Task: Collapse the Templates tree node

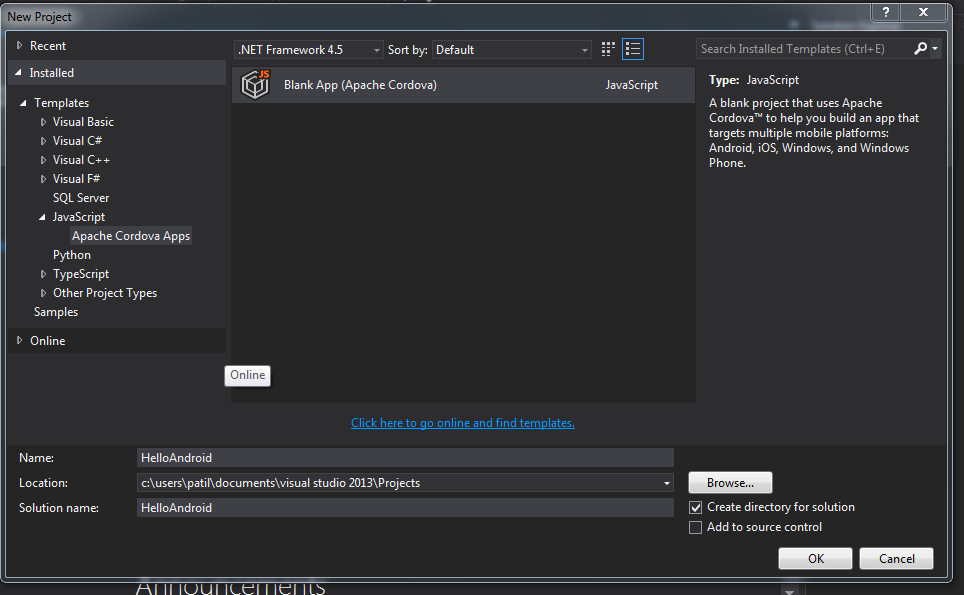Action: point(23,103)
